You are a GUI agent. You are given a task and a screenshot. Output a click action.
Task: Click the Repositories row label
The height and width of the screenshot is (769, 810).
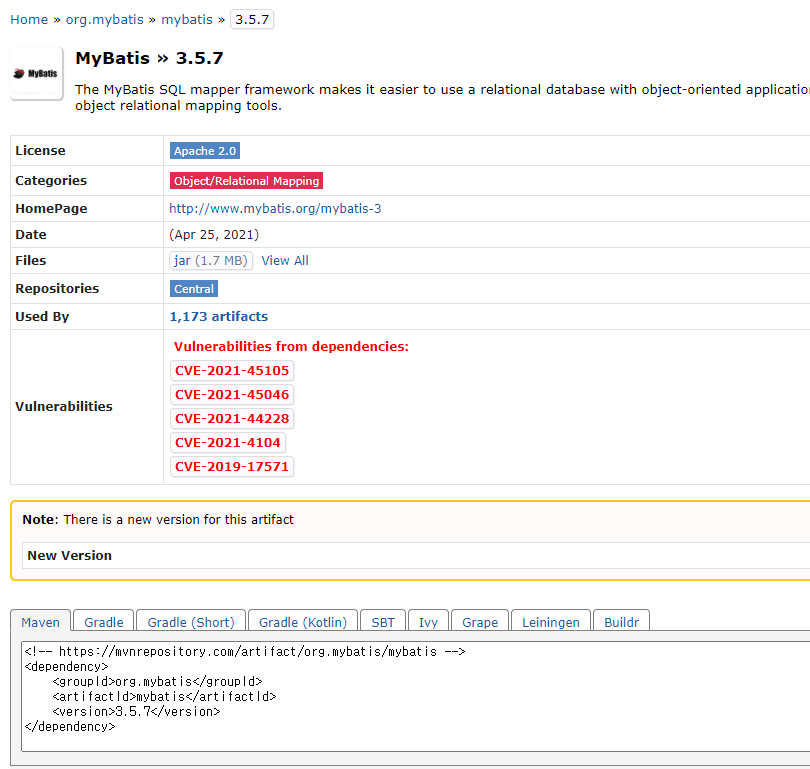pos(57,289)
